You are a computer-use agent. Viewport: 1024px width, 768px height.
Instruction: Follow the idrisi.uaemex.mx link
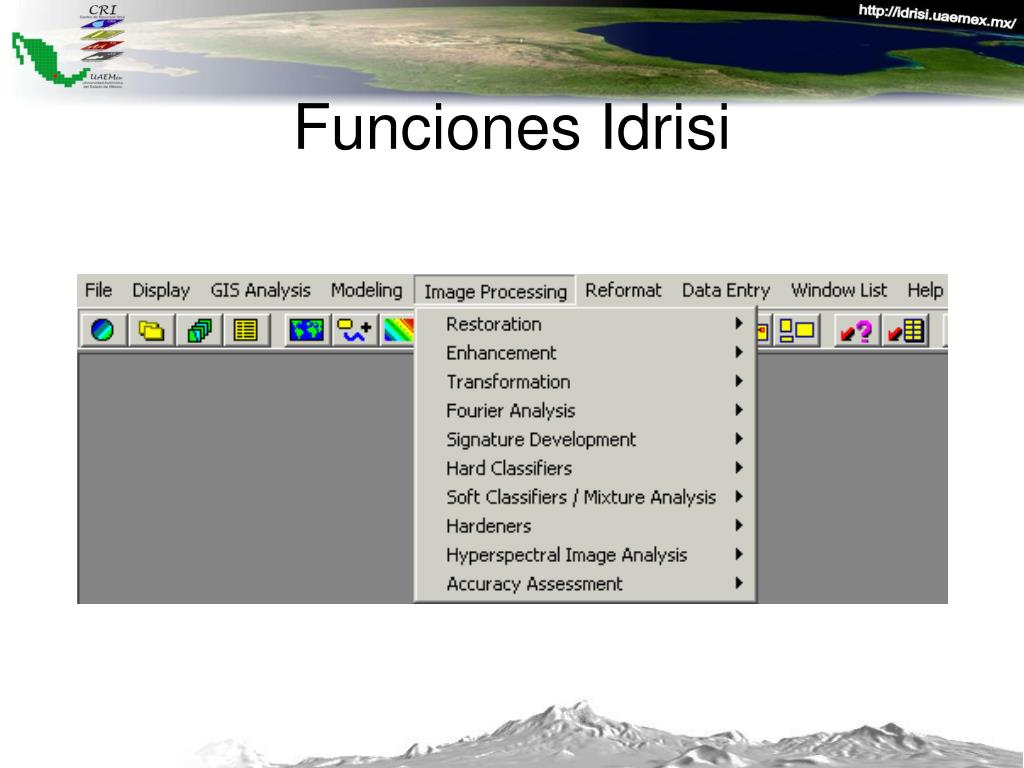(x=937, y=16)
